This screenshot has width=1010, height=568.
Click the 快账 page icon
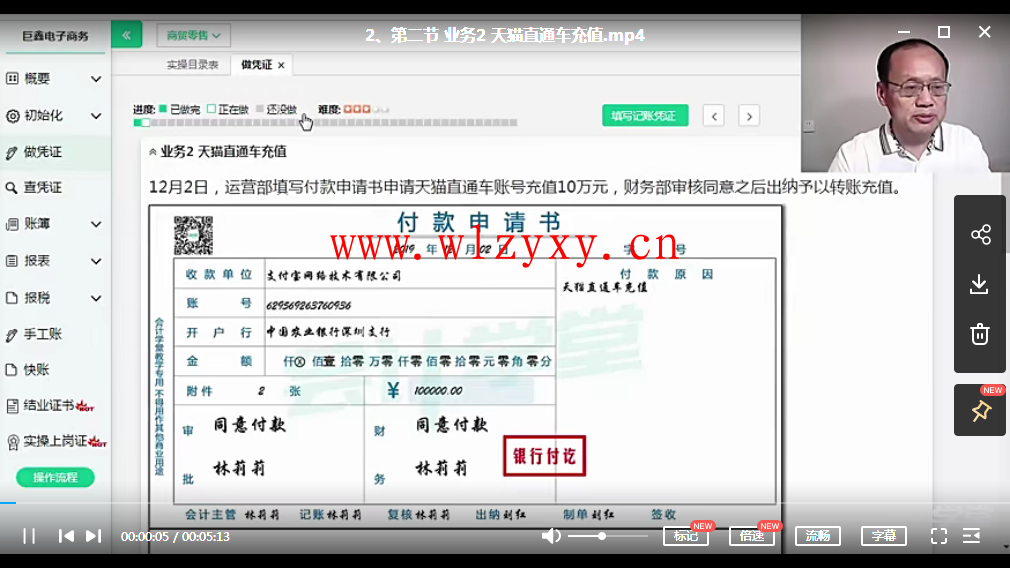point(11,370)
